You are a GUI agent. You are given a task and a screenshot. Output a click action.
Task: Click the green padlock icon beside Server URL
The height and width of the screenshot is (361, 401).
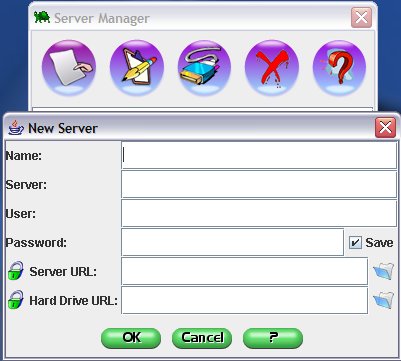(x=16, y=270)
